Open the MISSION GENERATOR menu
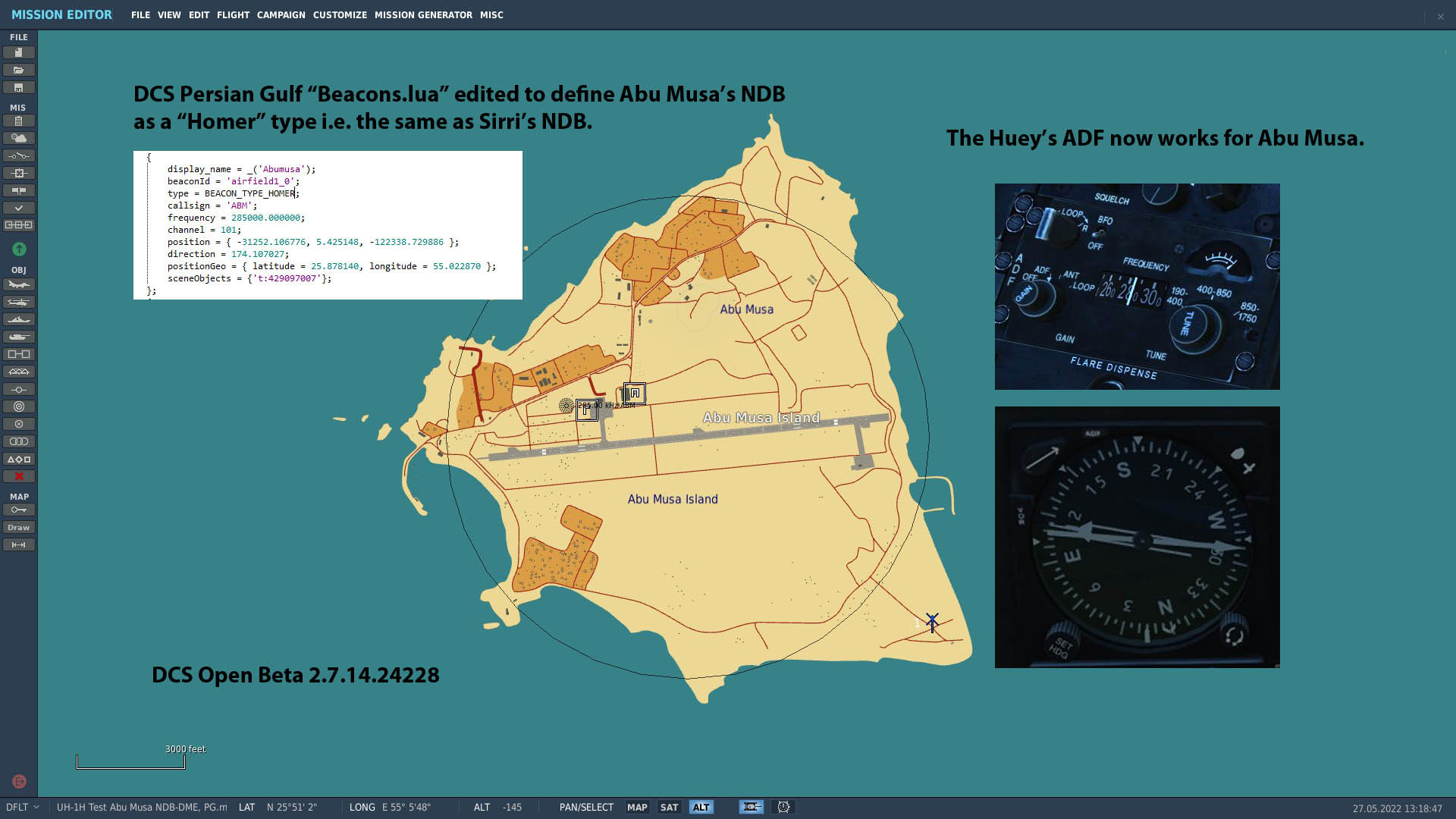Image resolution: width=1456 pixels, height=819 pixels. [423, 15]
